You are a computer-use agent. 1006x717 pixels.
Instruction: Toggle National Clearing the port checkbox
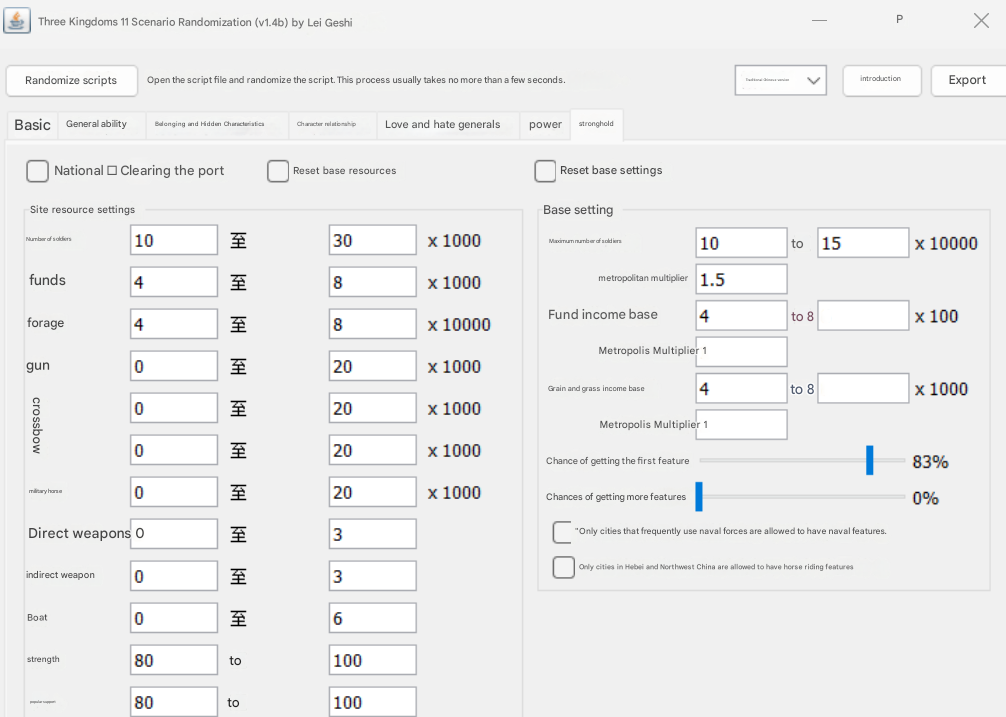pyautogui.click(x=37, y=171)
